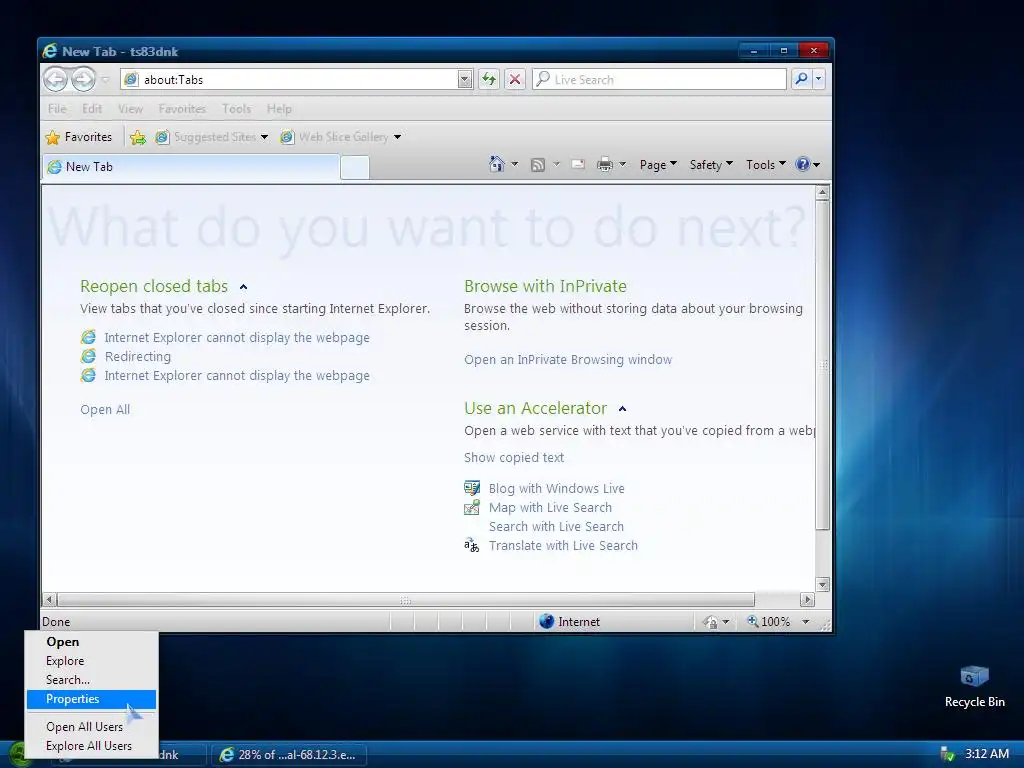The height and width of the screenshot is (768, 1024).
Task: Open the Safety command bar menu
Action: coord(711,165)
